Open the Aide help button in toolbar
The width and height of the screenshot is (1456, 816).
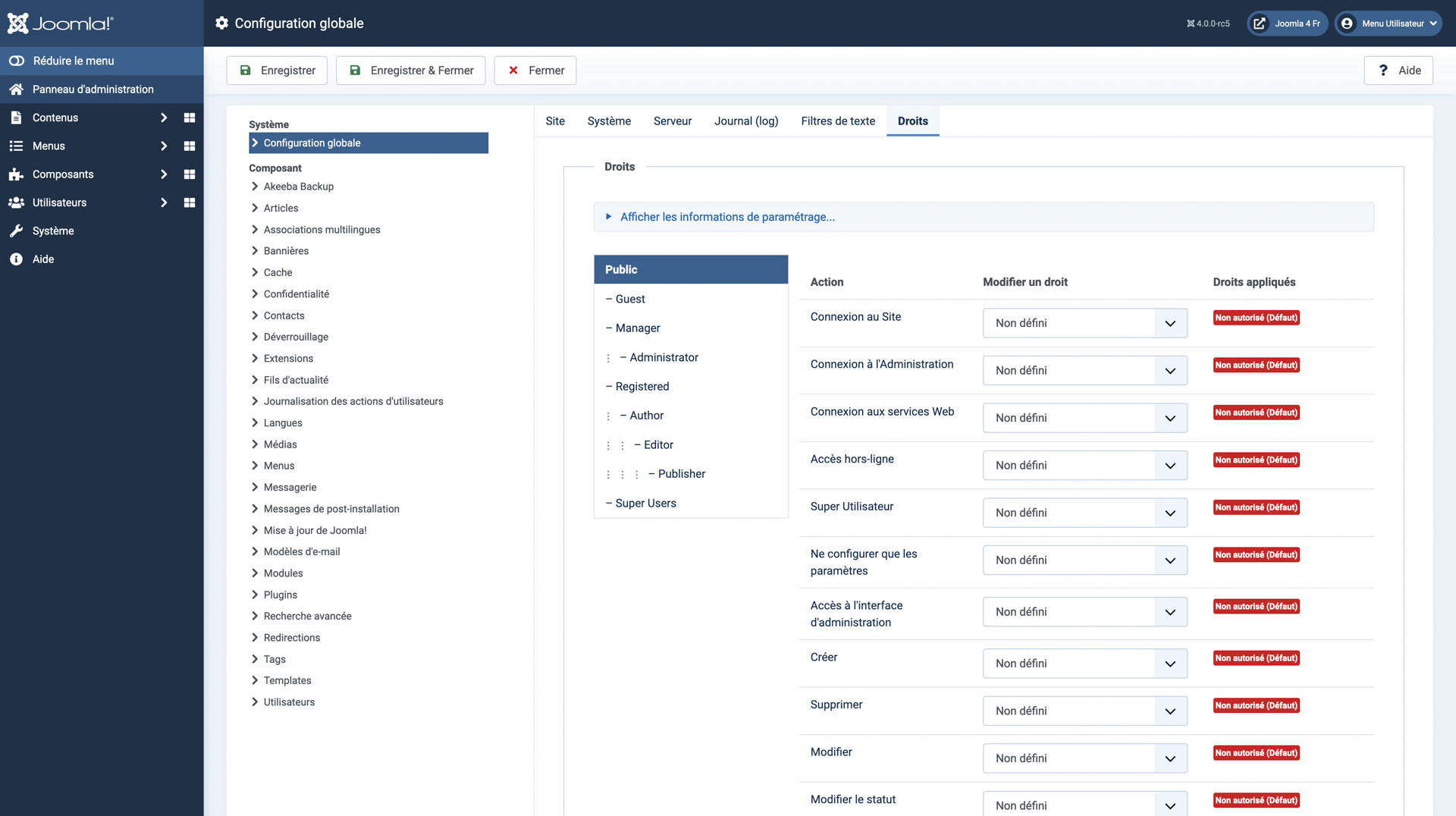click(1398, 71)
